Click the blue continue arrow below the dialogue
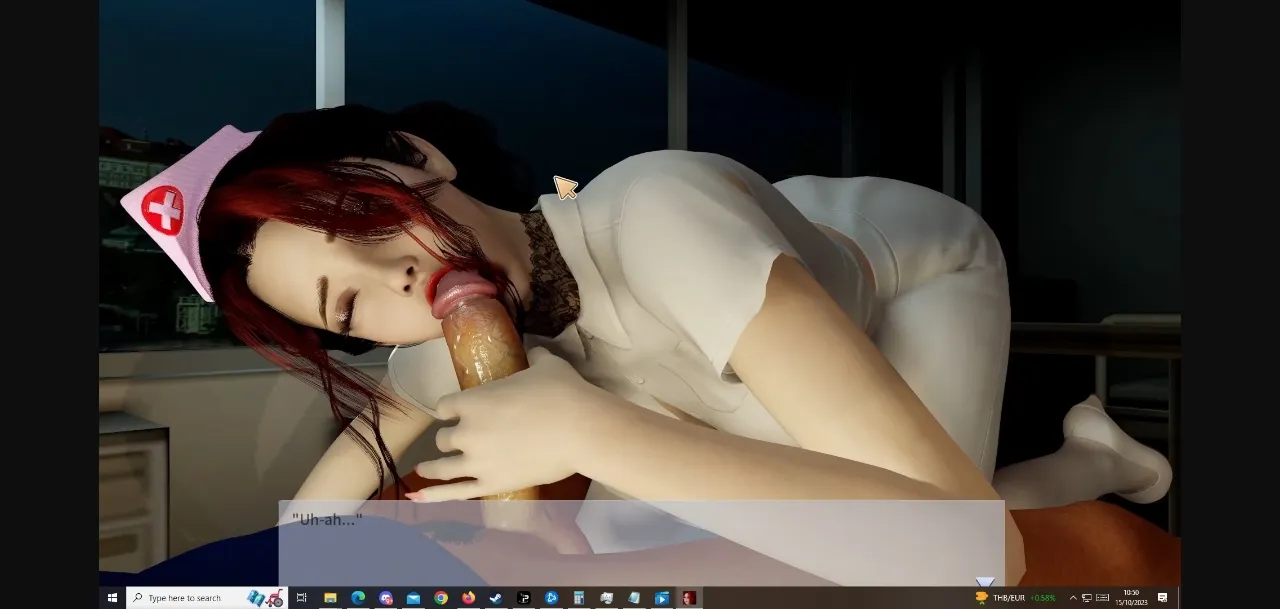Screen dimensions: 1280x609 (985, 580)
